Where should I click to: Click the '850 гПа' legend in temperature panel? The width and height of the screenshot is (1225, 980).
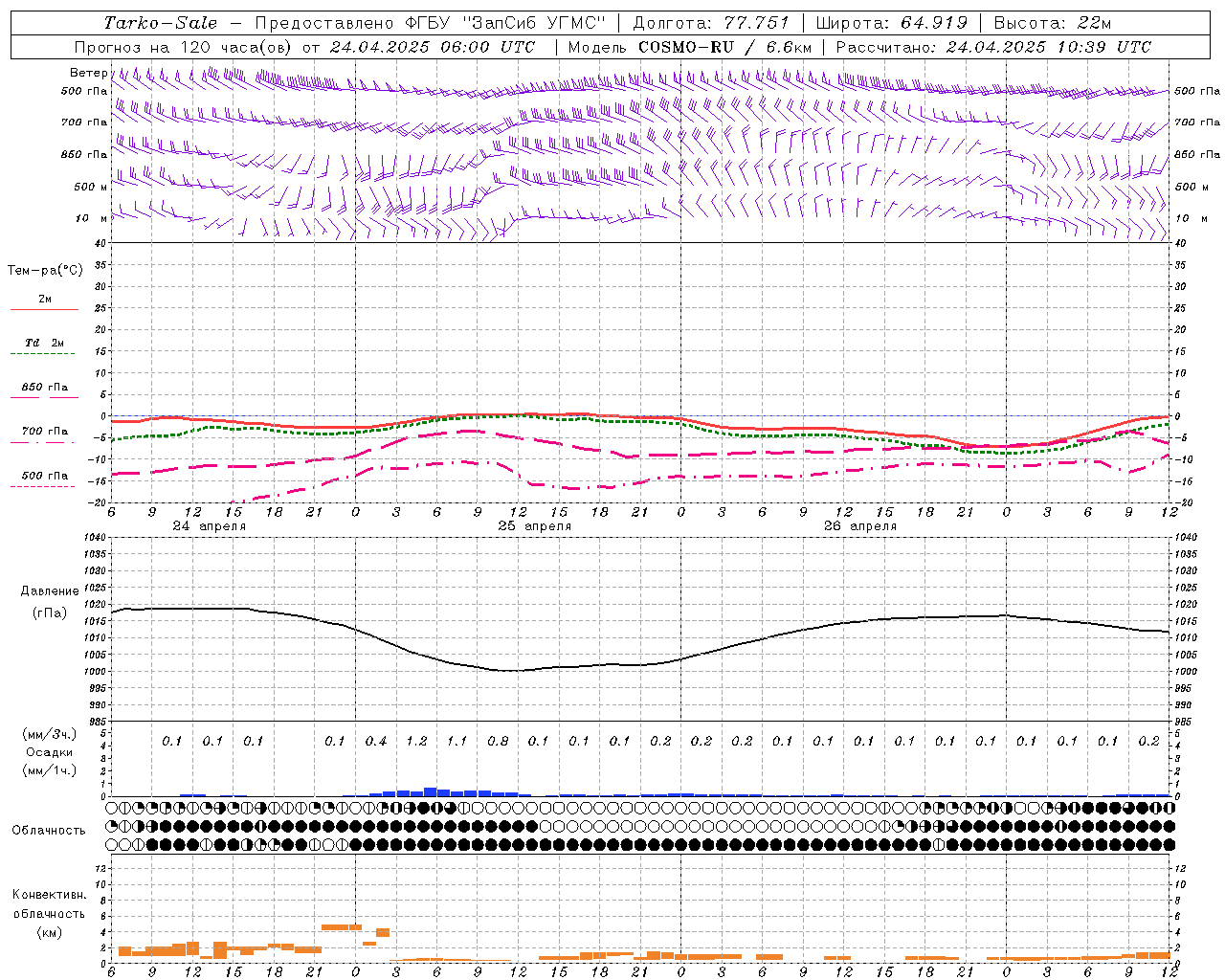pyautogui.click(x=45, y=388)
